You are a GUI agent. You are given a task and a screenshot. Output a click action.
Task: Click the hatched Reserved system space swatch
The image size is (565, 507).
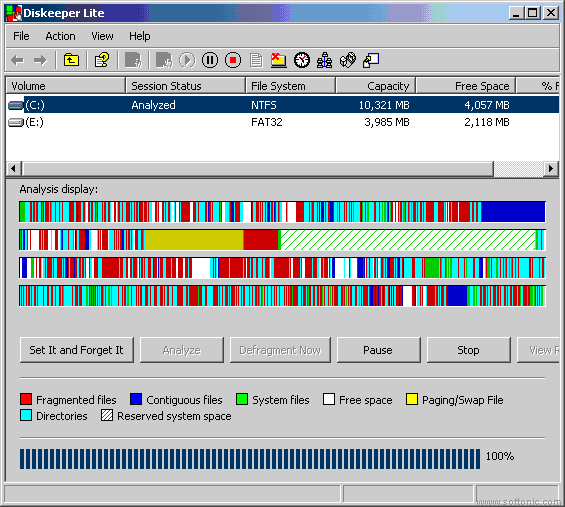click(x=107, y=415)
